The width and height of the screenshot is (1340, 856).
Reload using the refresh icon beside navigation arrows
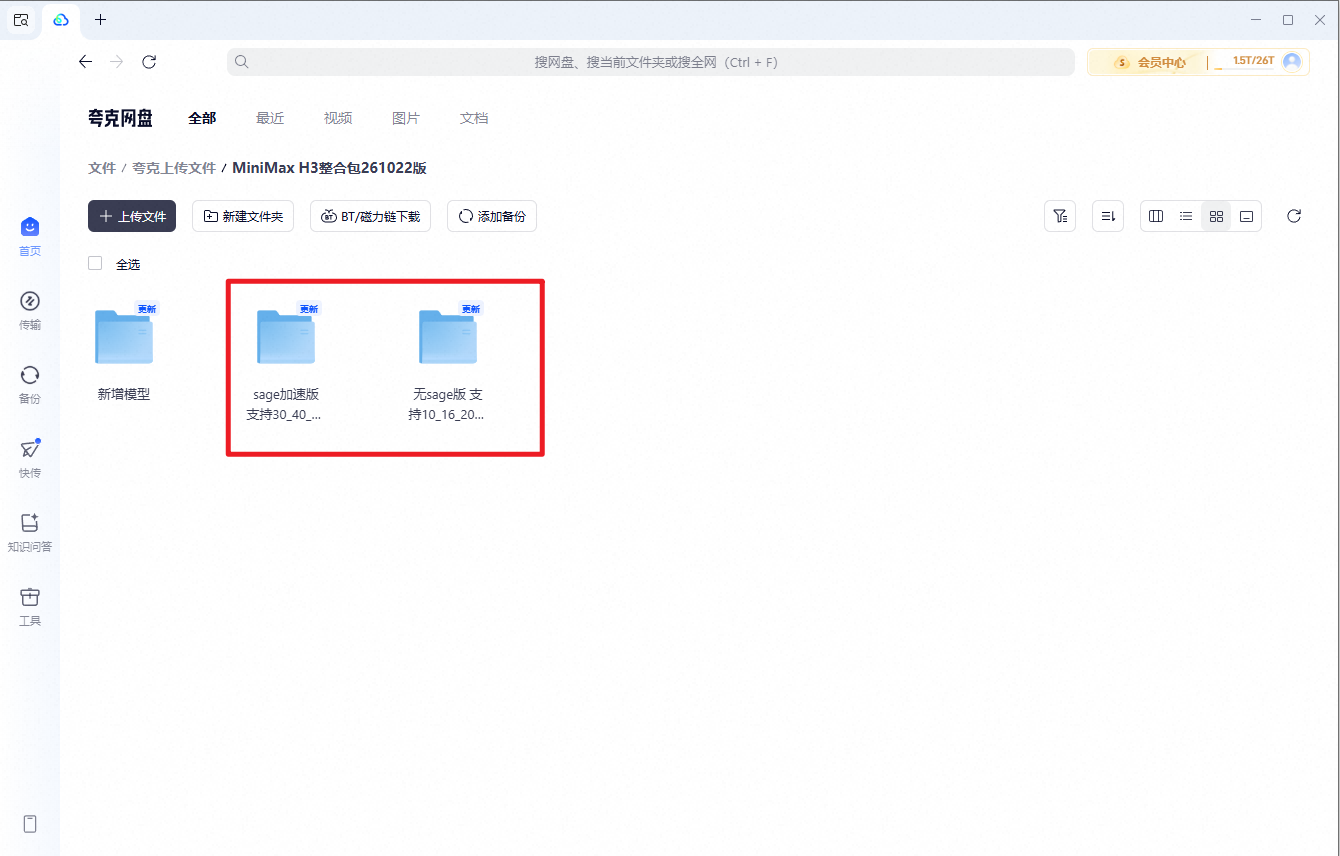[x=149, y=62]
